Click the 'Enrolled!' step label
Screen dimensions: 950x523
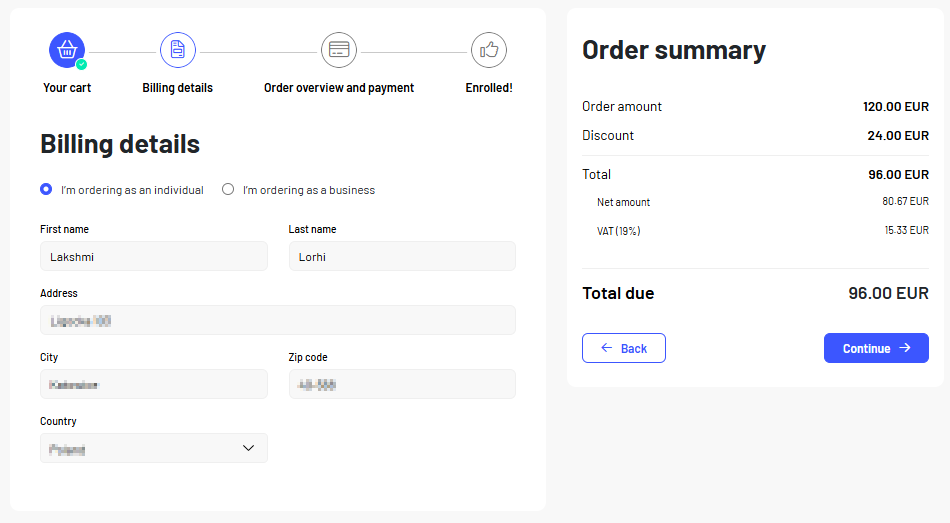click(489, 88)
